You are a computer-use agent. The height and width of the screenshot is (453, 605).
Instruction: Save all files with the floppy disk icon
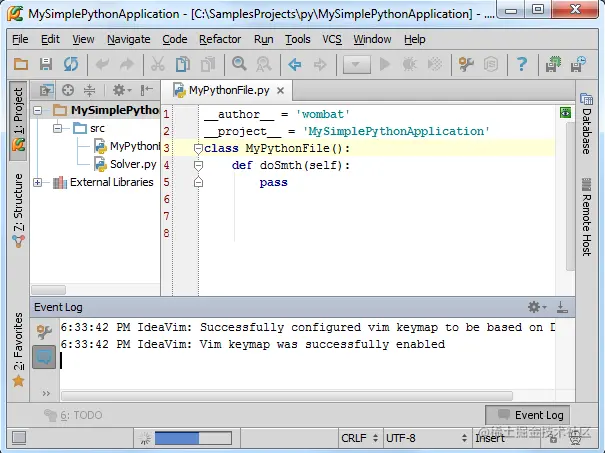pos(46,64)
